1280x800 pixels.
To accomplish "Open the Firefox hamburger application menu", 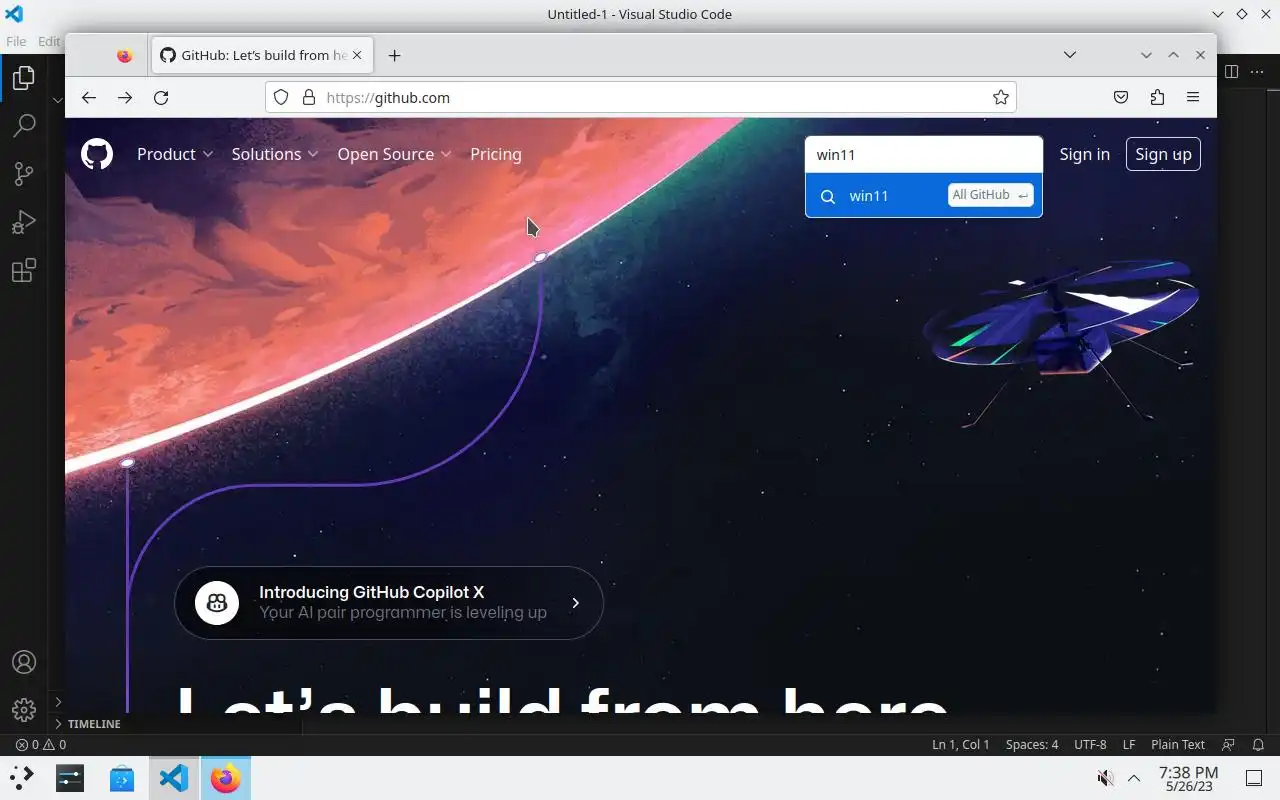I will tap(1193, 97).
